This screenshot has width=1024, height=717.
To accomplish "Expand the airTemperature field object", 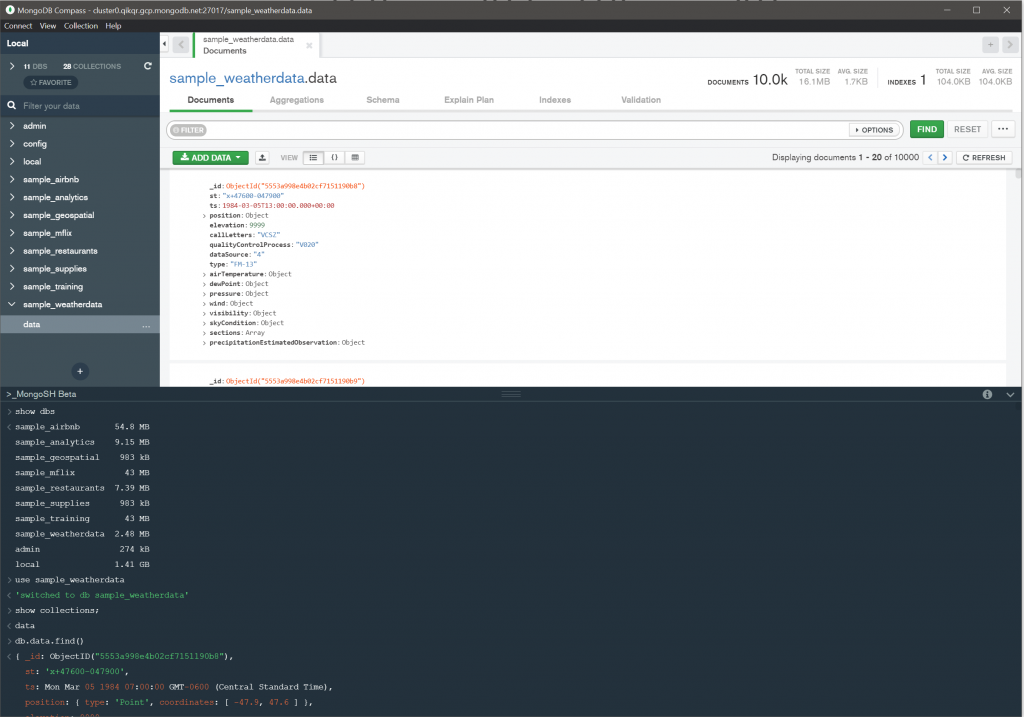I will (204, 275).
